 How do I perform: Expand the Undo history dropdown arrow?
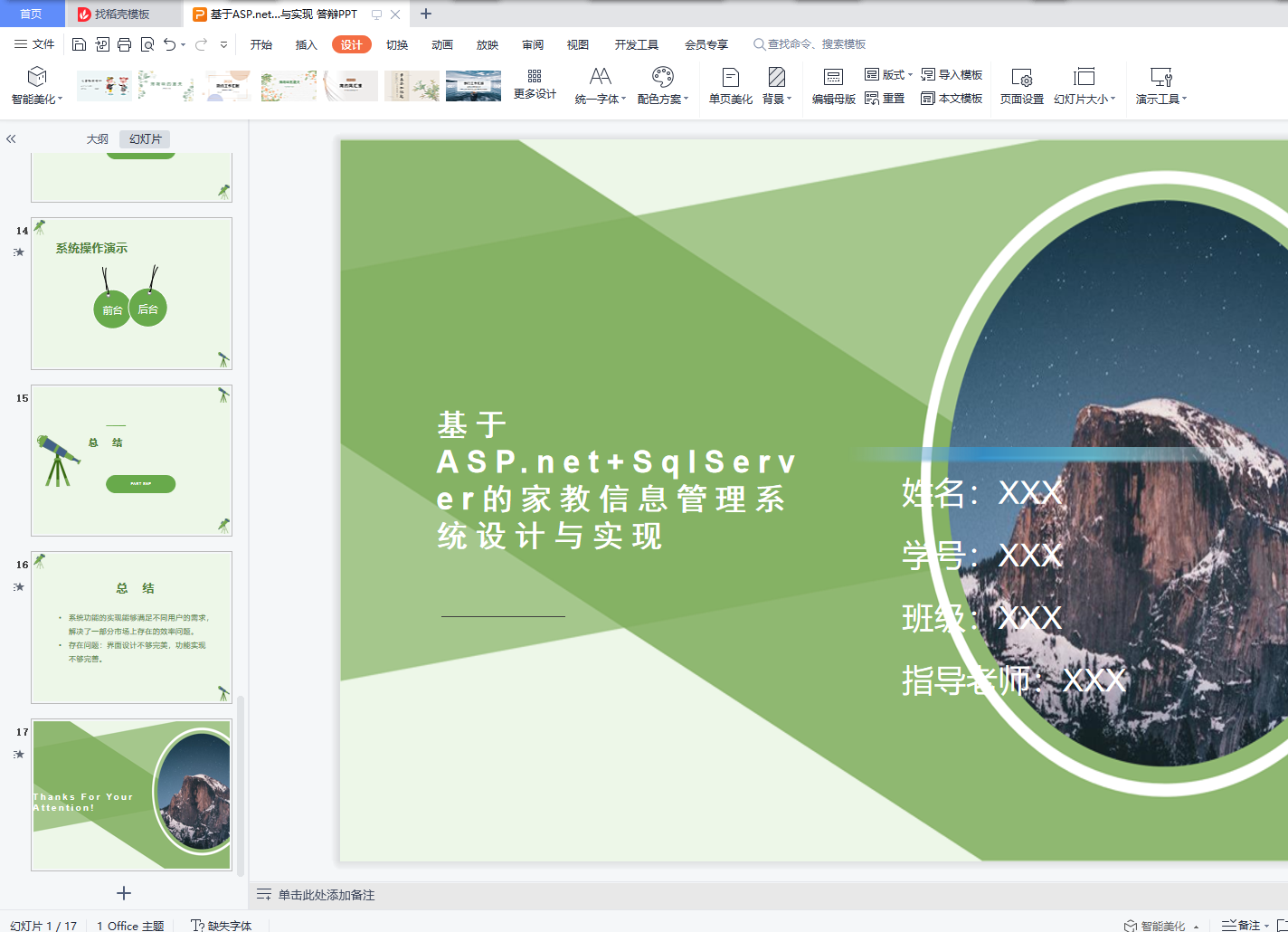[183, 44]
